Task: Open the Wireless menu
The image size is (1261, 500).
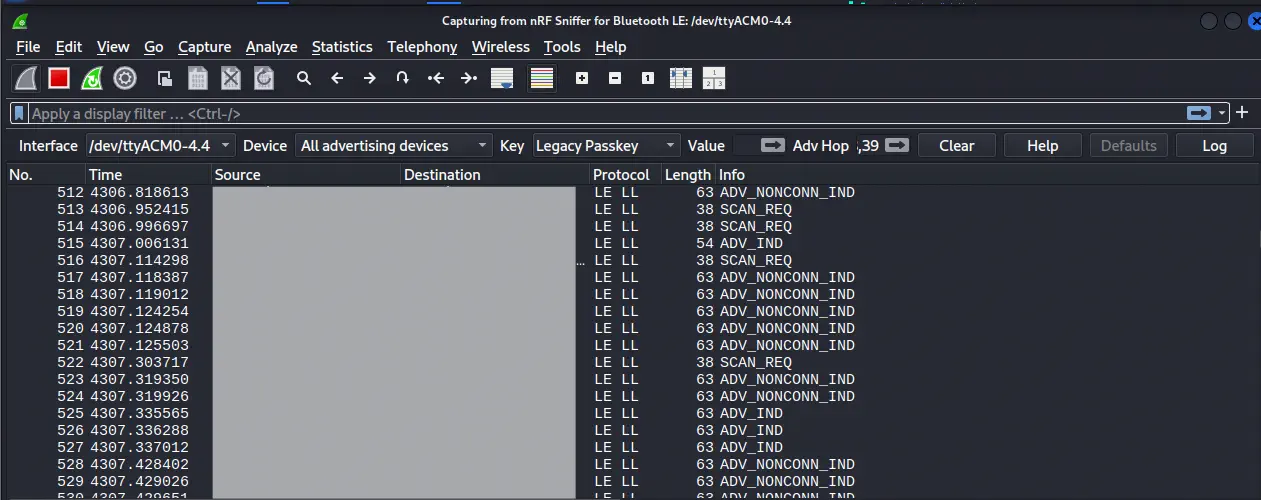Action: pos(500,47)
